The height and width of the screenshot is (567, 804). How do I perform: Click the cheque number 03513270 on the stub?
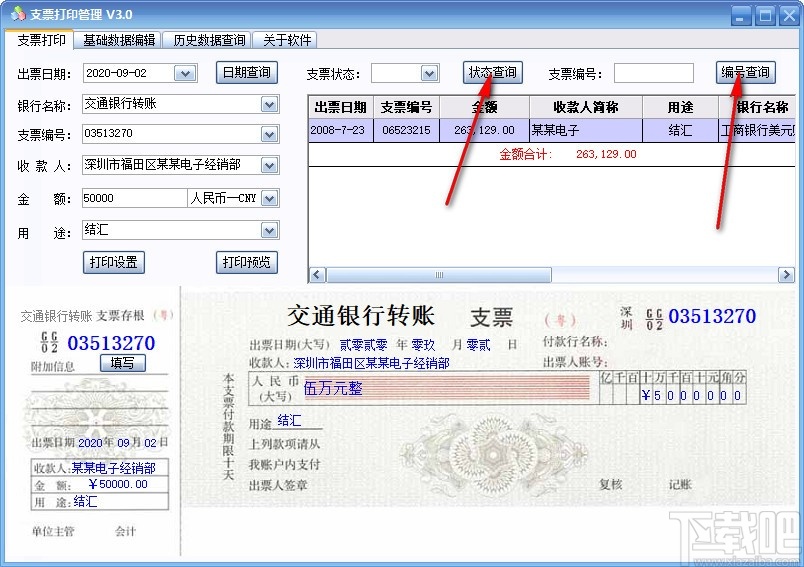(x=111, y=343)
